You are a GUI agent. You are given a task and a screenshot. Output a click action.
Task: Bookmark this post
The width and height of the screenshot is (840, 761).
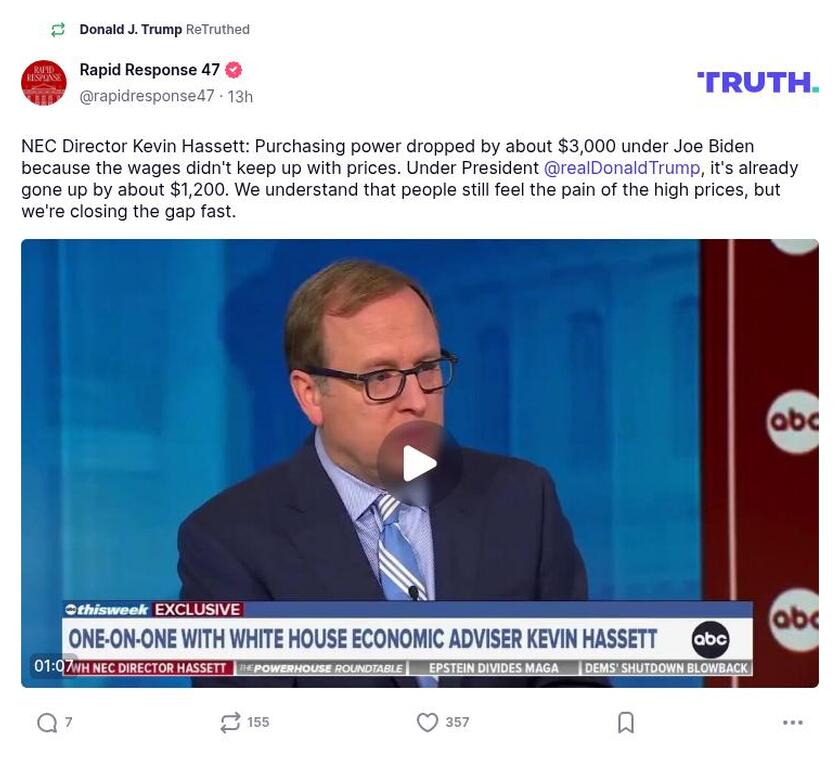626,722
